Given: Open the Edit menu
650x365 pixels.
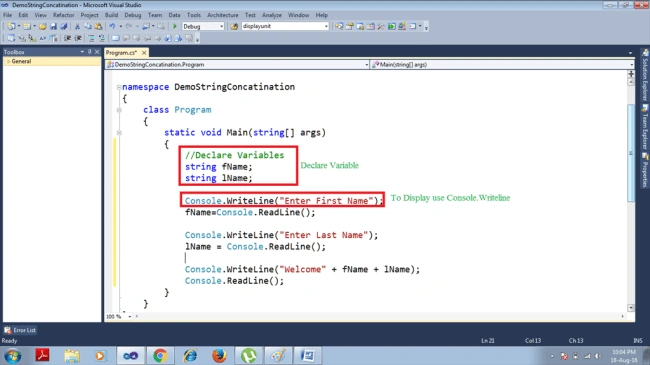Looking at the screenshot, I should [x=23, y=15].
